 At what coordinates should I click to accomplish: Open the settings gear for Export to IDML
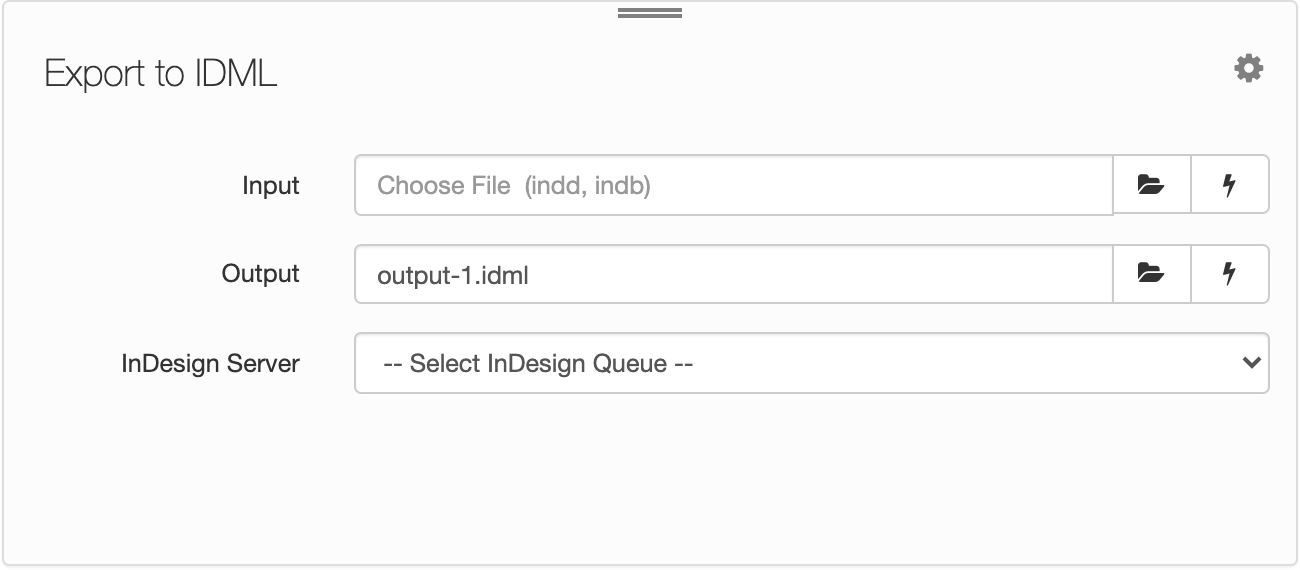[x=1248, y=69]
